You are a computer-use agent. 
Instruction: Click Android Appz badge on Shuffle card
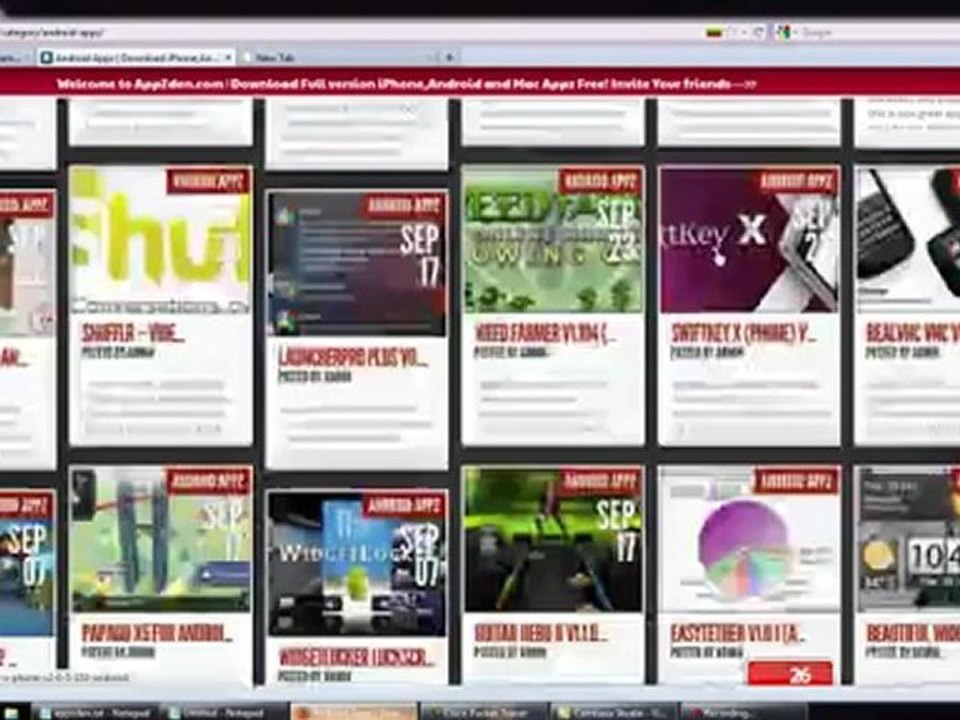(208, 181)
